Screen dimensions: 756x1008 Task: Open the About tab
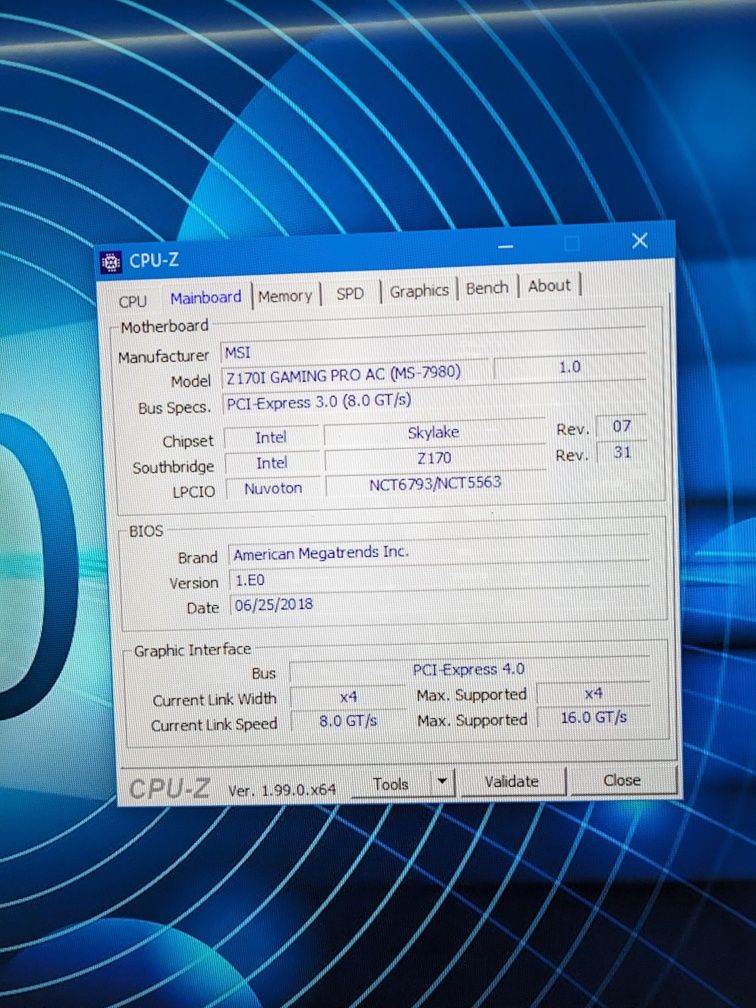(550, 285)
